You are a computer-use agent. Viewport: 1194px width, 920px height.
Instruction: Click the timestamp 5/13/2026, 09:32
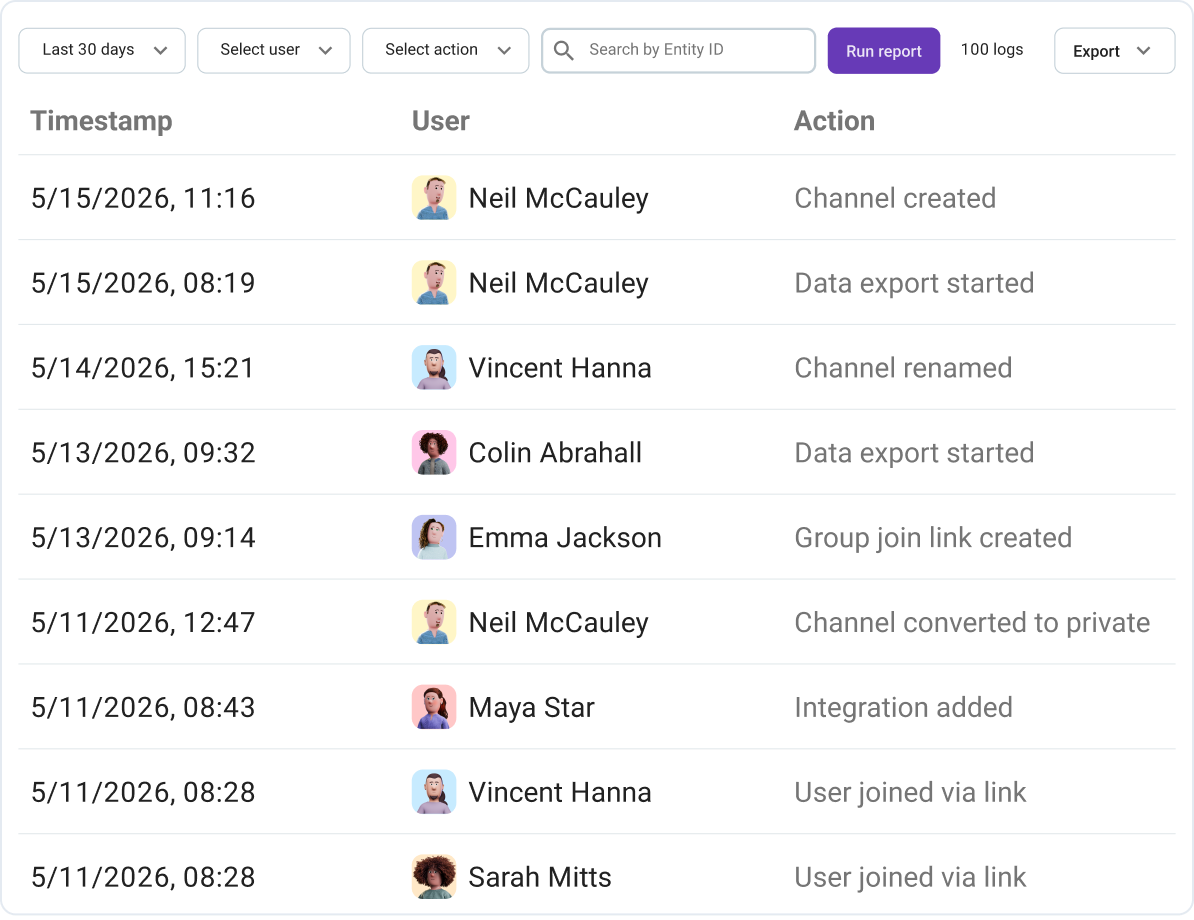point(143,453)
